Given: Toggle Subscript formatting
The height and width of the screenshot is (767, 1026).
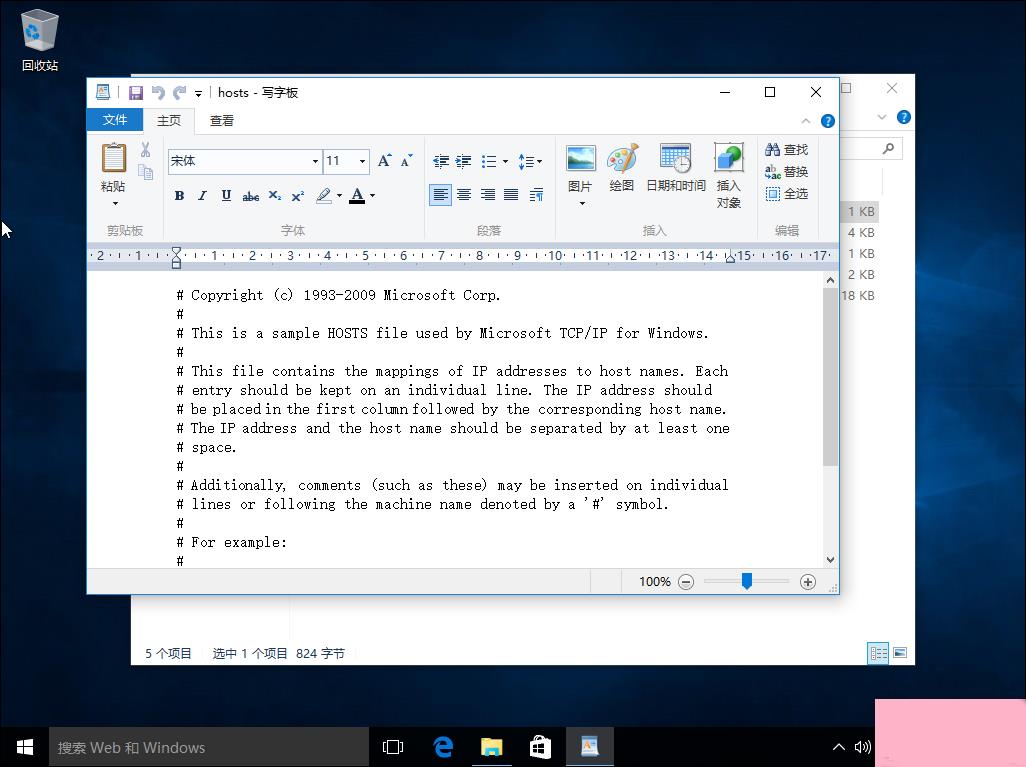Looking at the screenshot, I should click(275, 196).
